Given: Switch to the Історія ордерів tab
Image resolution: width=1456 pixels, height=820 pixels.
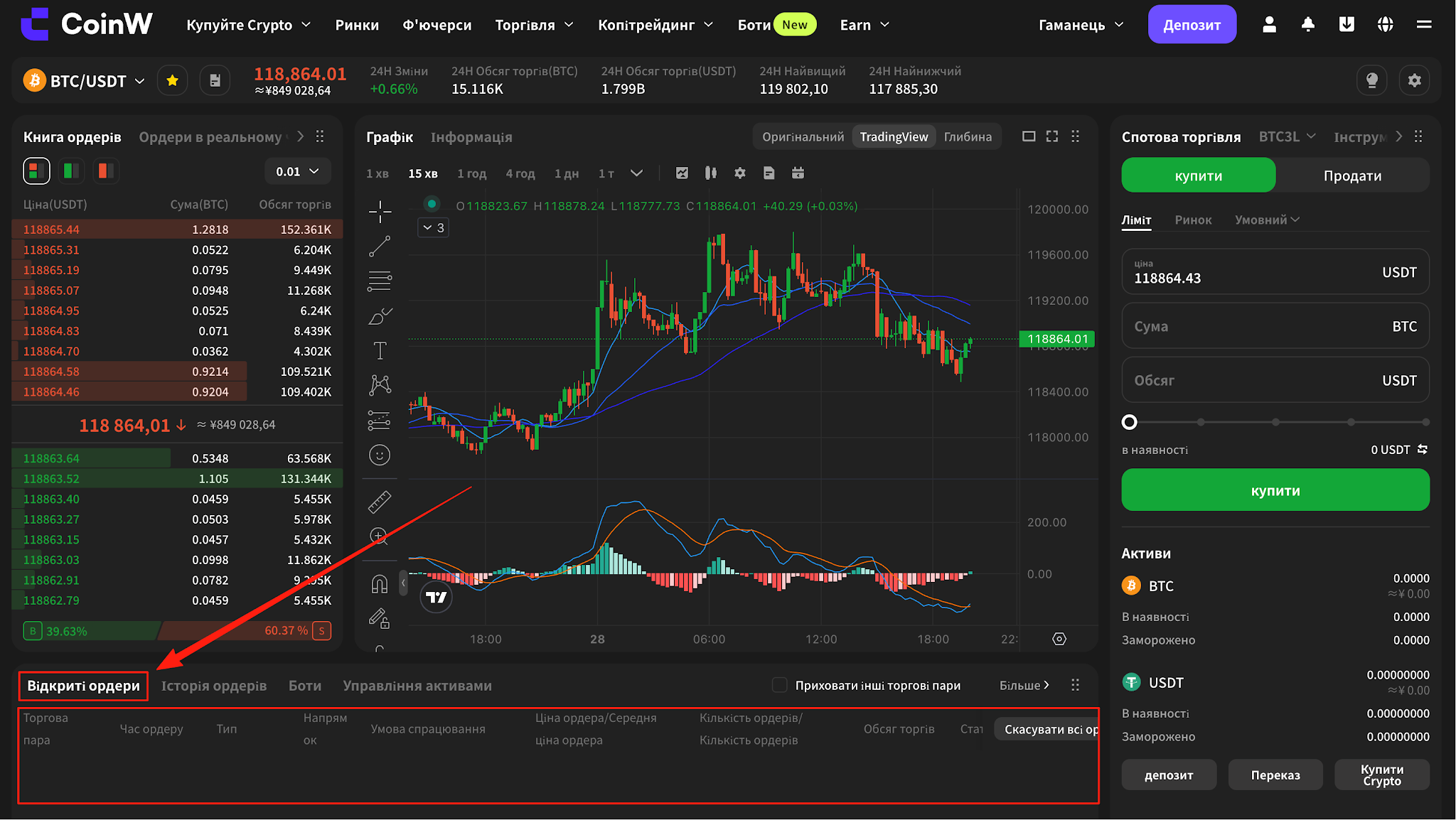Looking at the screenshot, I should pyautogui.click(x=214, y=686).
